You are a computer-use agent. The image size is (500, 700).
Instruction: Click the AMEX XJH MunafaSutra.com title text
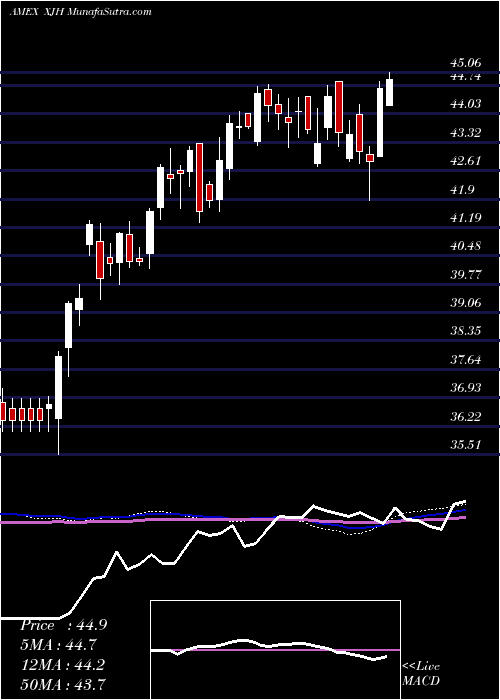click(80, 12)
